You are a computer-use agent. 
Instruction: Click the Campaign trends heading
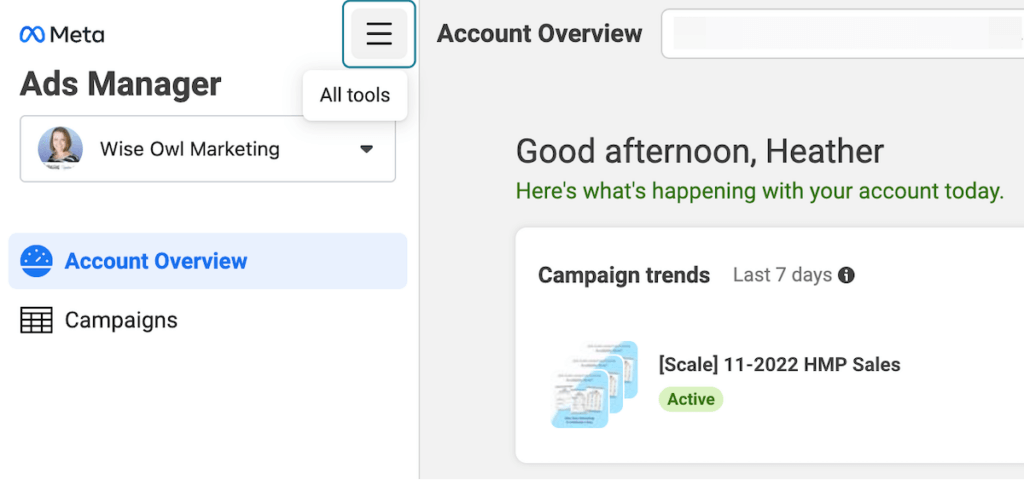(624, 276)
